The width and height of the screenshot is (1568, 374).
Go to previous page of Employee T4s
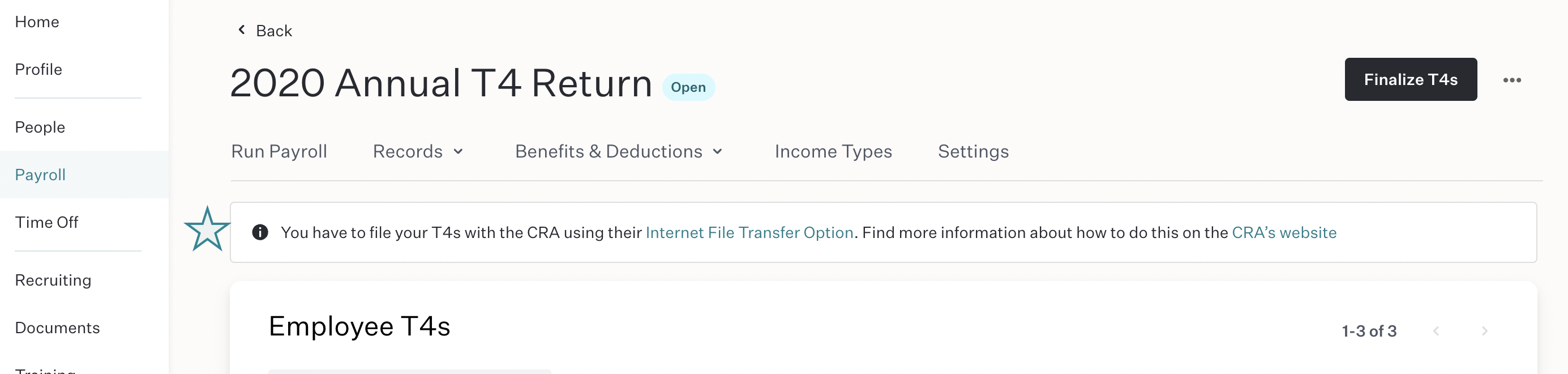(x=1436, y=331)
